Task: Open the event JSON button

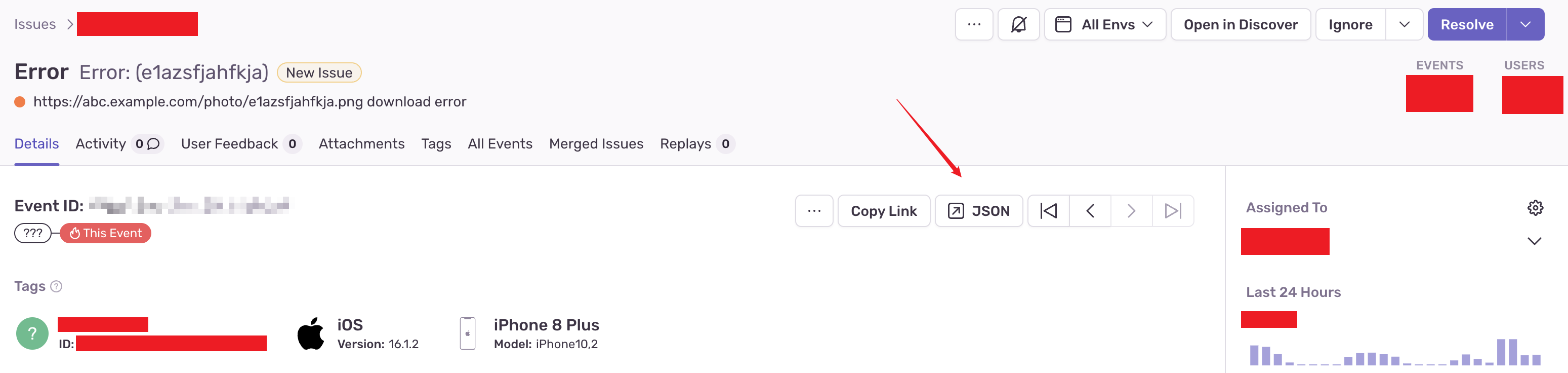Action: coord(979,211)
